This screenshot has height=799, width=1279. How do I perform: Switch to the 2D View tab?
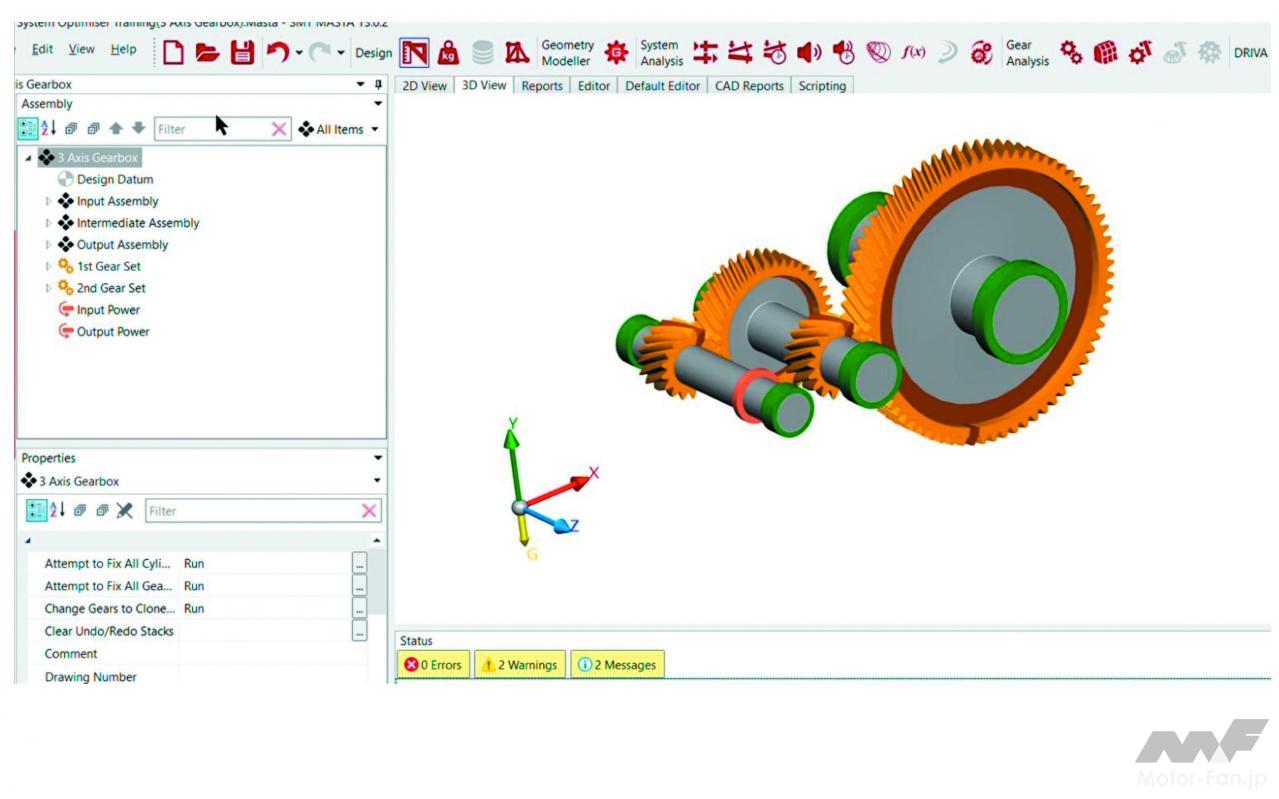(x=424, y=86)
